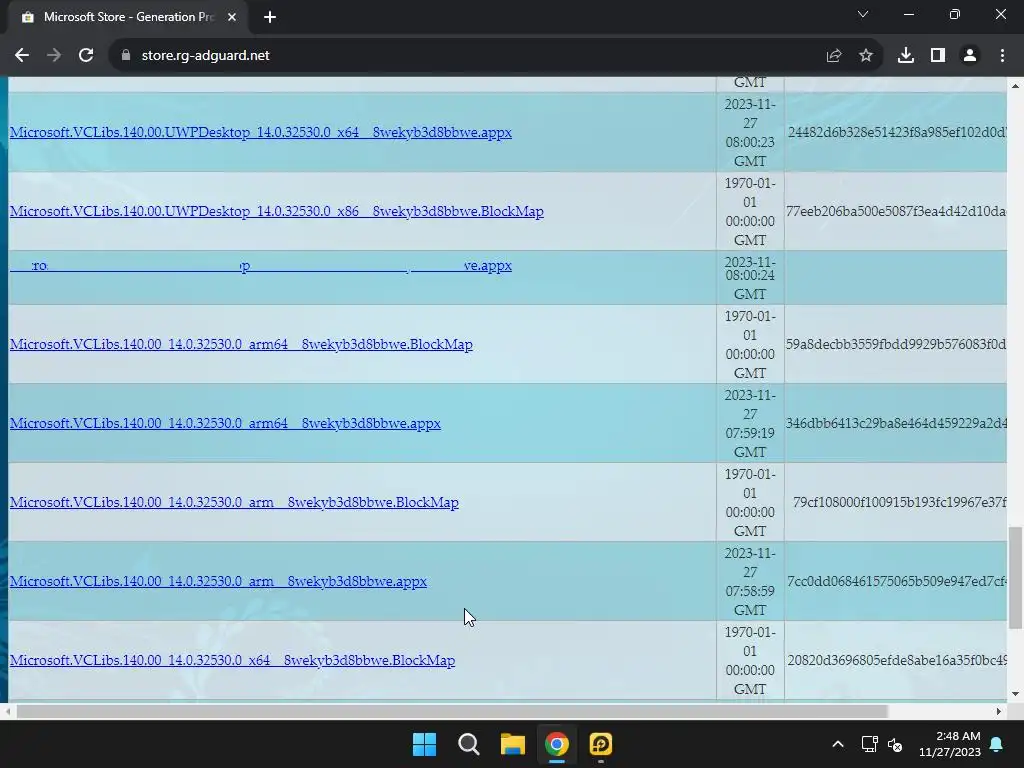This screenshot has height=768, width=1024.
Task: Select hash starting 24482d6b328e
Action: click(x=897, y=133)
